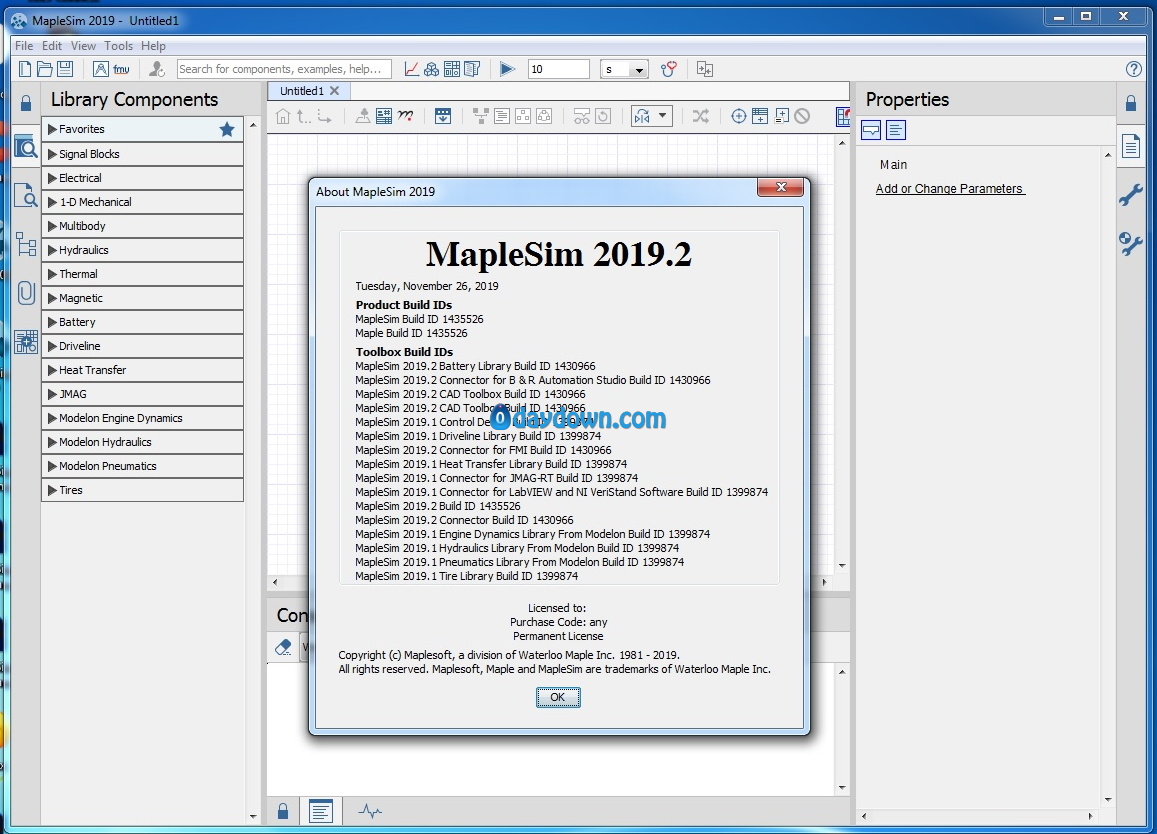This screenshot has height=834, width=1157.
Task: Click the fmu import icon
Action: pos(121,69)
